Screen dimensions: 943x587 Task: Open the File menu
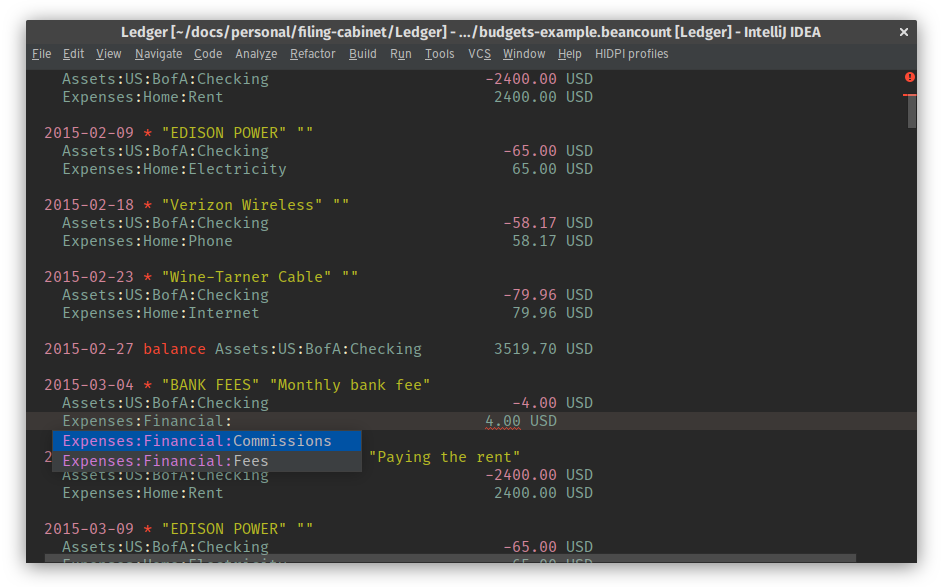(41, 54)
